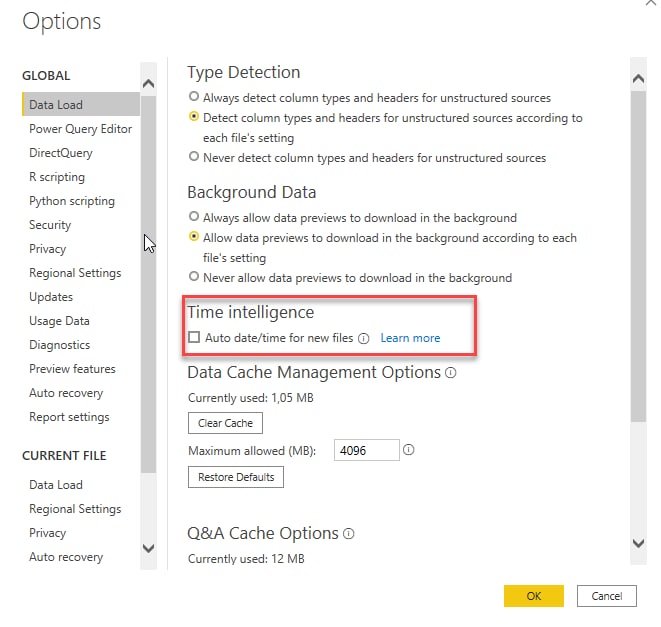
Task: Click info icon next to Data Cache Management Options
Action: pos(451,373)
